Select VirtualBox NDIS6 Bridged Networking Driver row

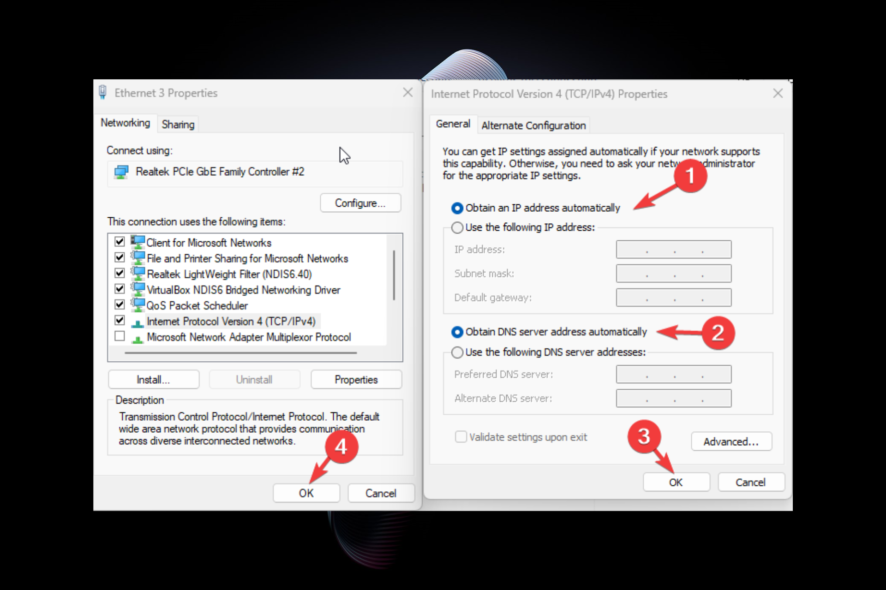tap(244, 290)
